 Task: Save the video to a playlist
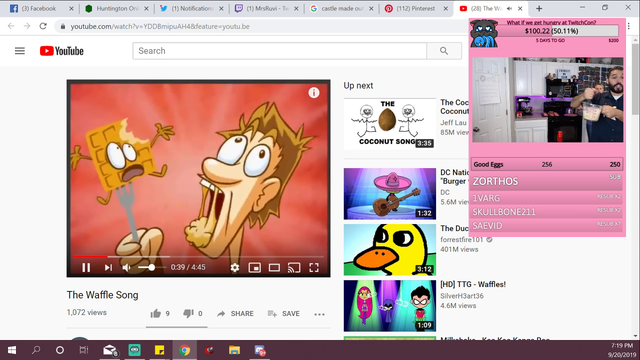pos(284,313)
